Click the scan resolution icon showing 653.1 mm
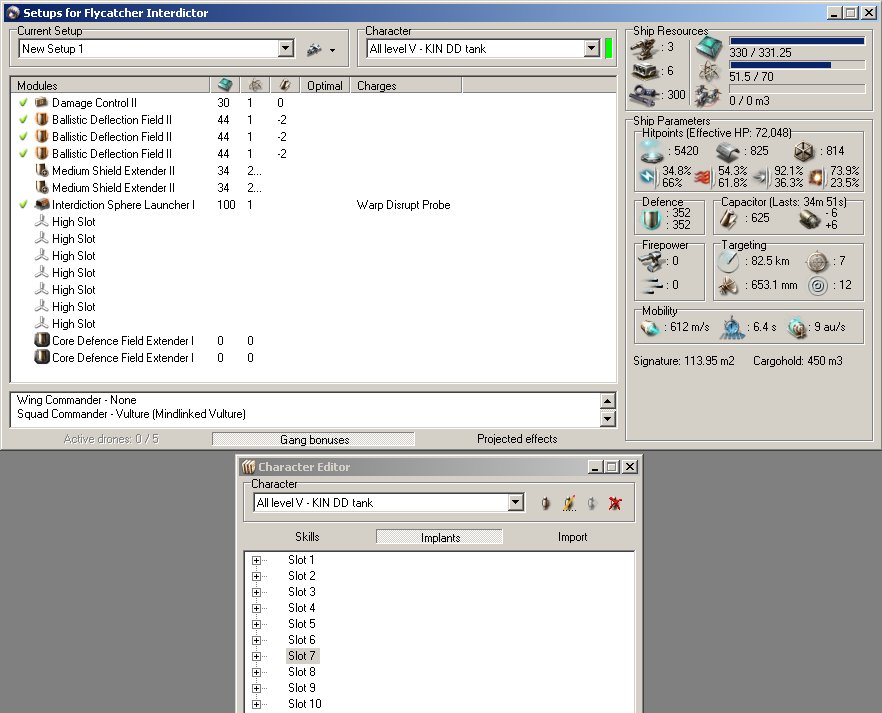This screenshot has height=713, width=882. click(728, 287)
